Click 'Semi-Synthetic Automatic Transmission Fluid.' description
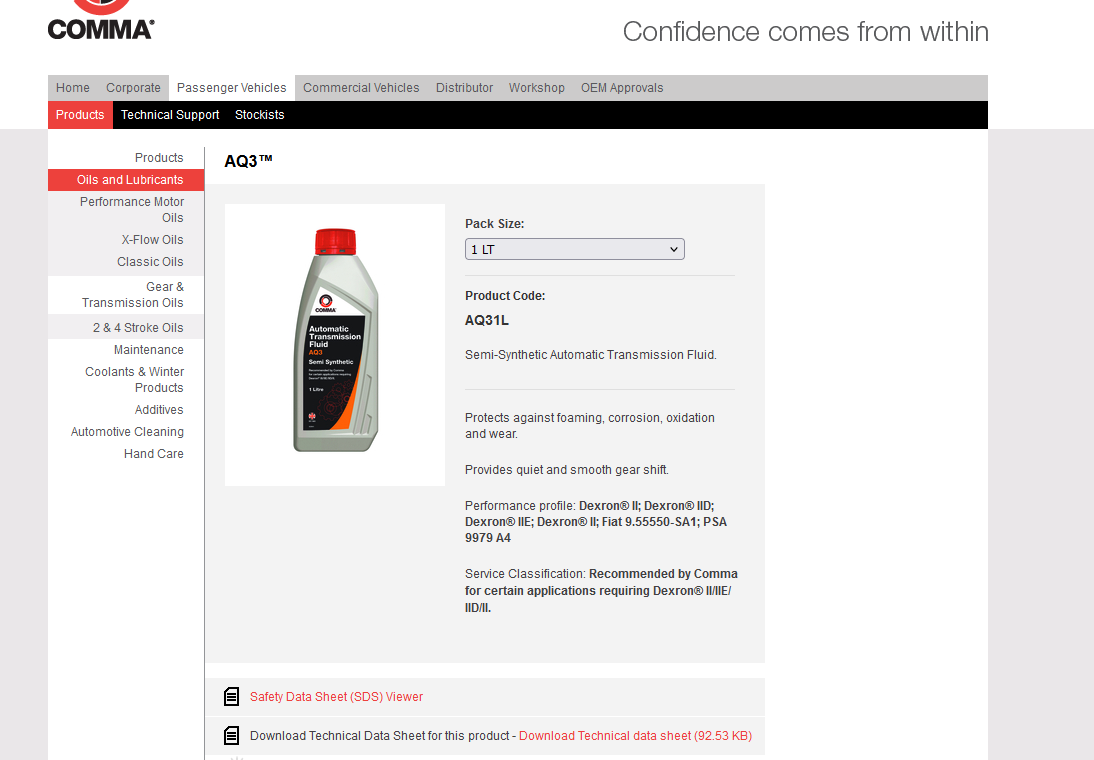The width and height of the screenshot is (1094, 760). pyautogui.click(x=591, y=355)
